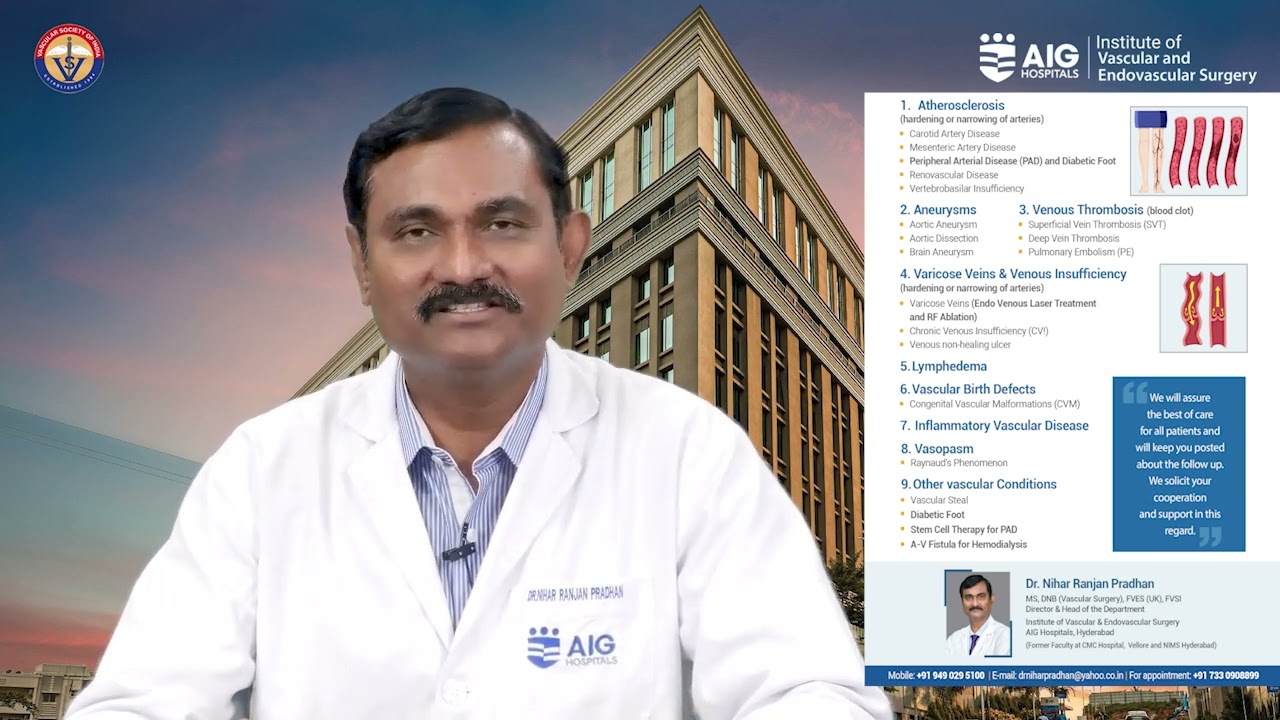Click the blue quote box with opening quote mark
The height and width of the screenshot is (720, 1280).
point(1179,464)
